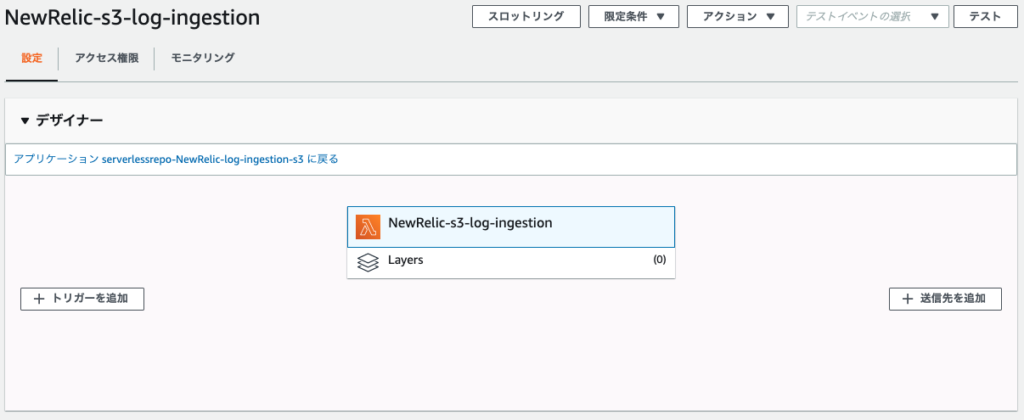
Task: Click the plus icon in トリガーを追加
Action: [39, 299]
